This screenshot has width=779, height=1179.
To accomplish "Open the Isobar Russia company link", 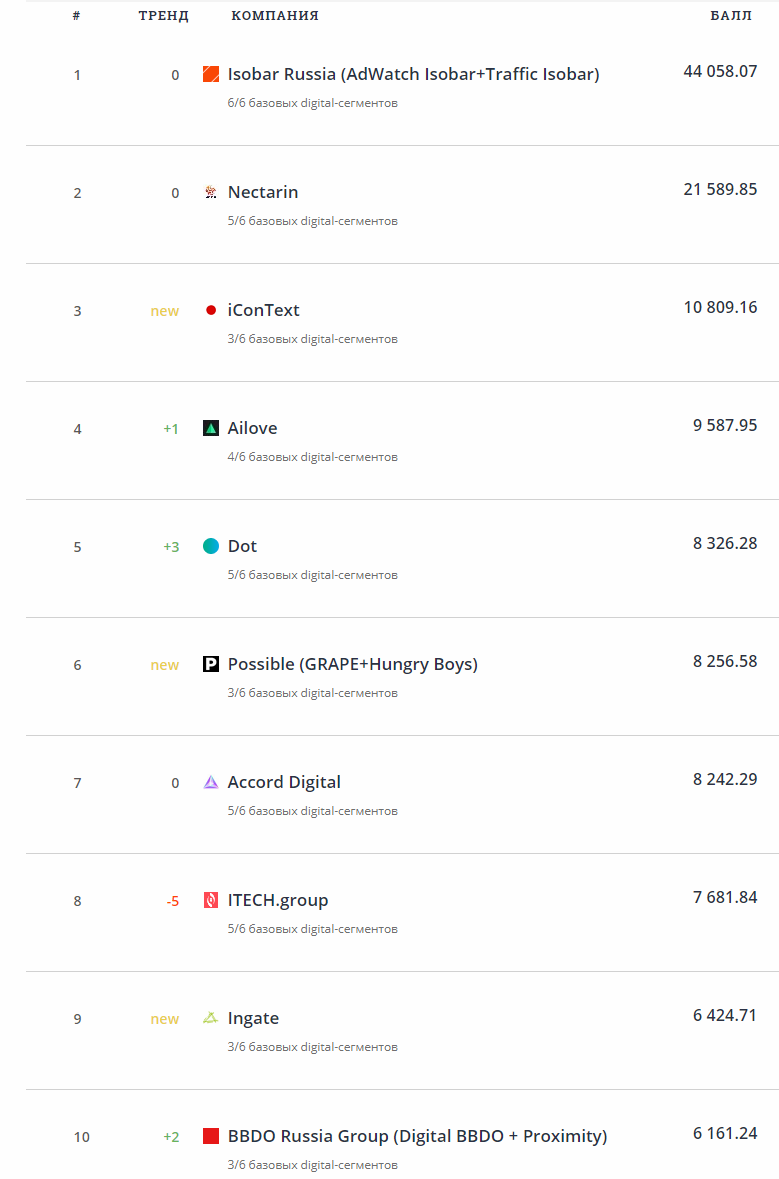I will click(413, 74).
